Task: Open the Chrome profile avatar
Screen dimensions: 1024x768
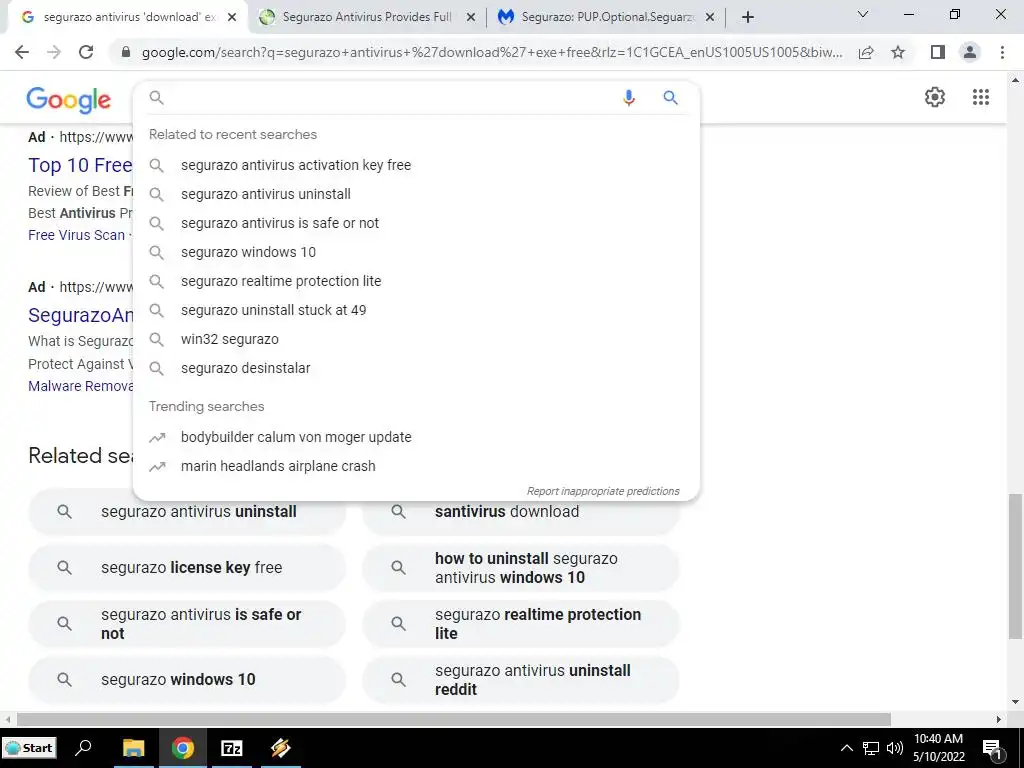Action: point(970,52)
